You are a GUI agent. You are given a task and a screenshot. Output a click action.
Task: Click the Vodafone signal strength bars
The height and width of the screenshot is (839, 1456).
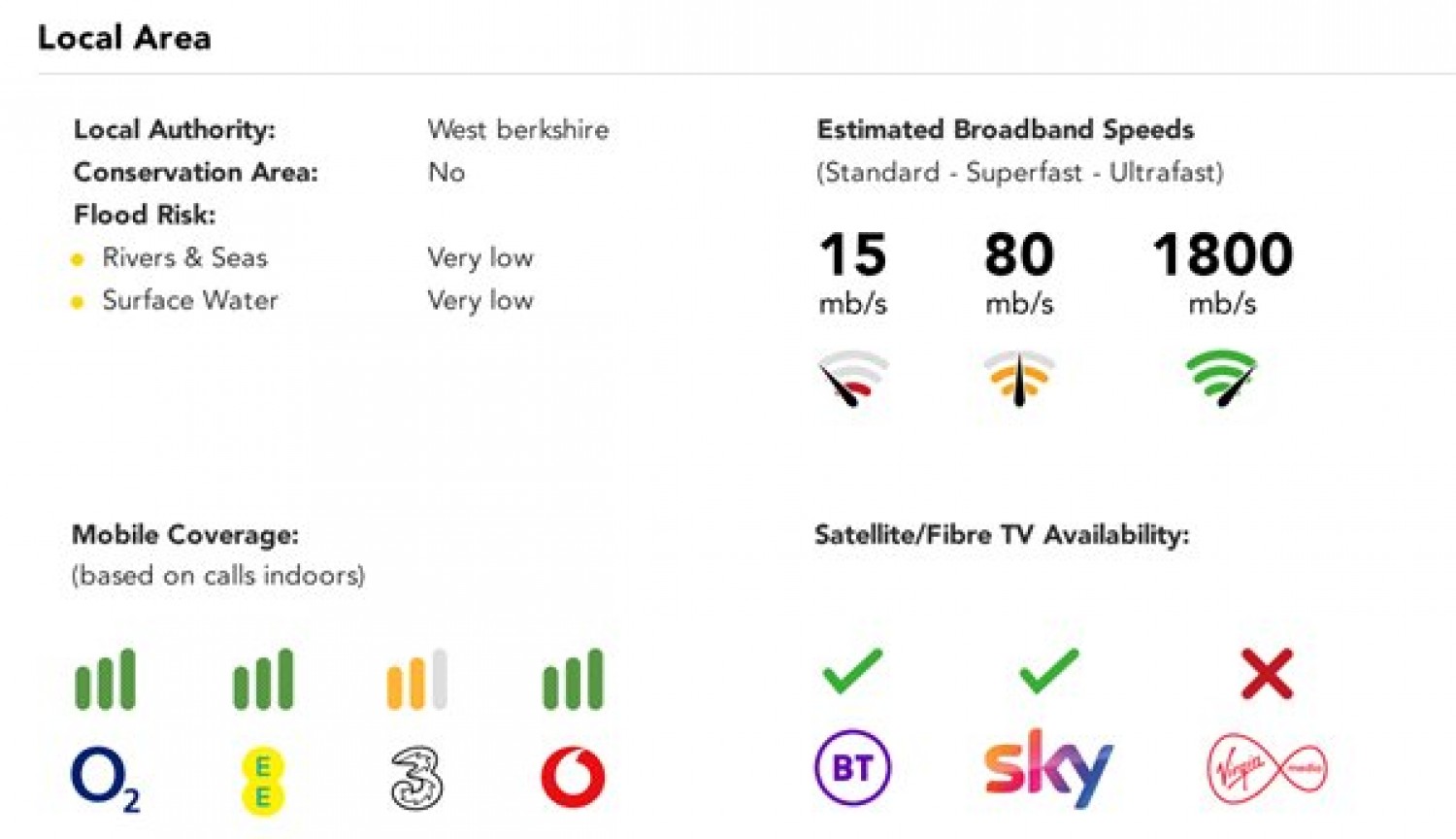[x=573, y=679]
